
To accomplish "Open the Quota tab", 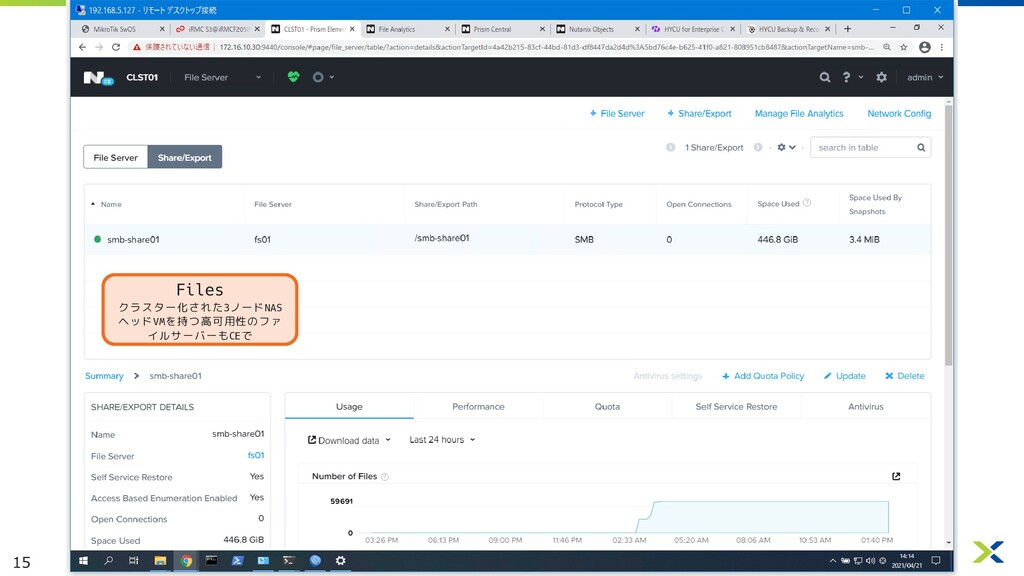I will tap(607, 406).
